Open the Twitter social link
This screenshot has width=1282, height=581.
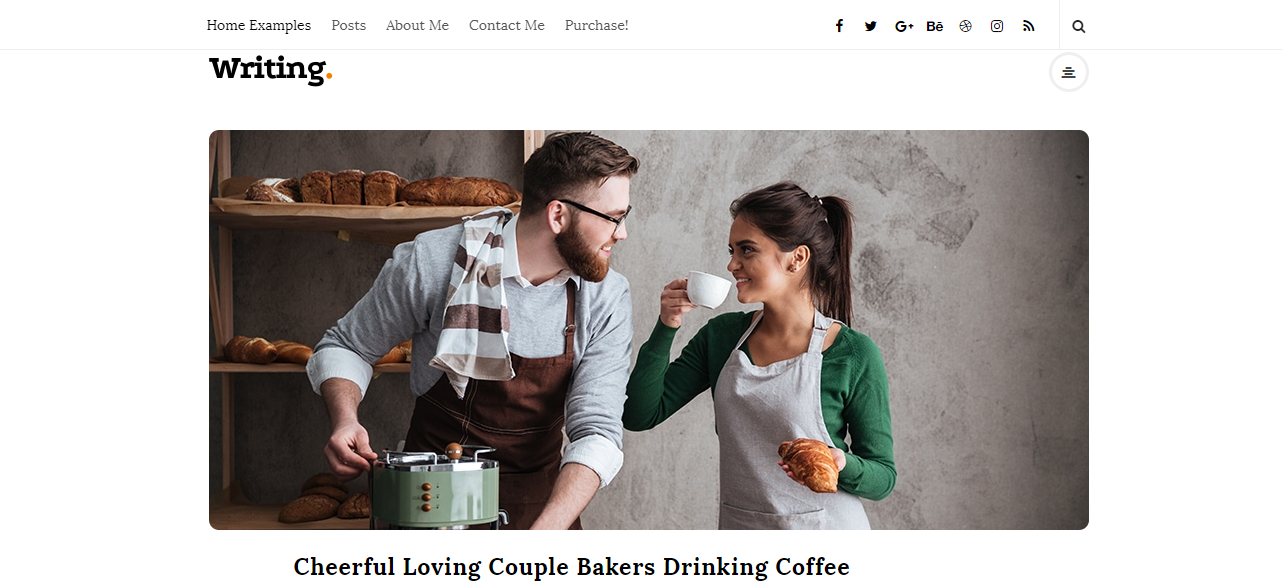871,26
